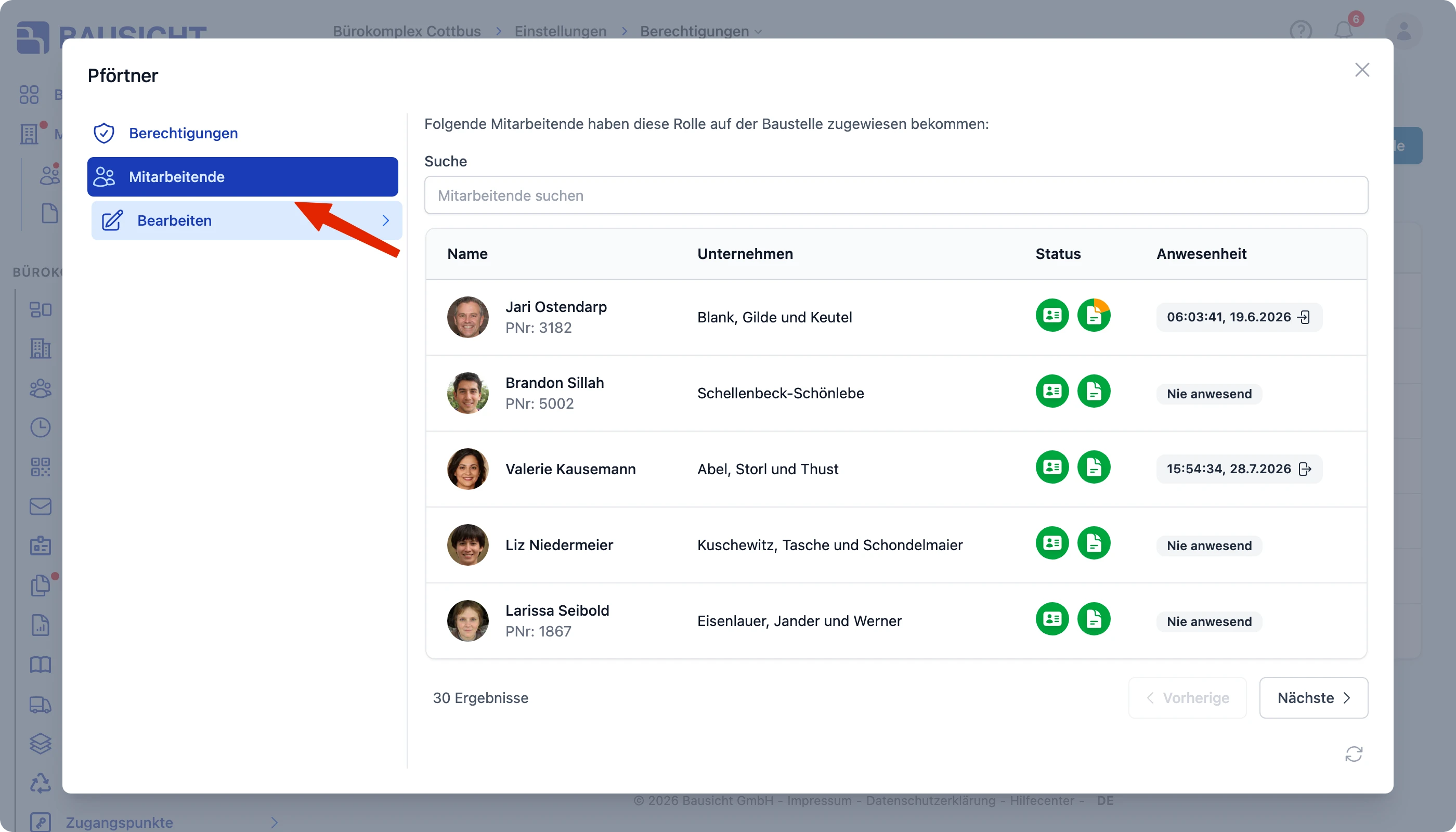Click the 15:54:34, 28.7.2026 attendance badge
The height and width of the screenshot is (832, 1456).
point(1239,469)
